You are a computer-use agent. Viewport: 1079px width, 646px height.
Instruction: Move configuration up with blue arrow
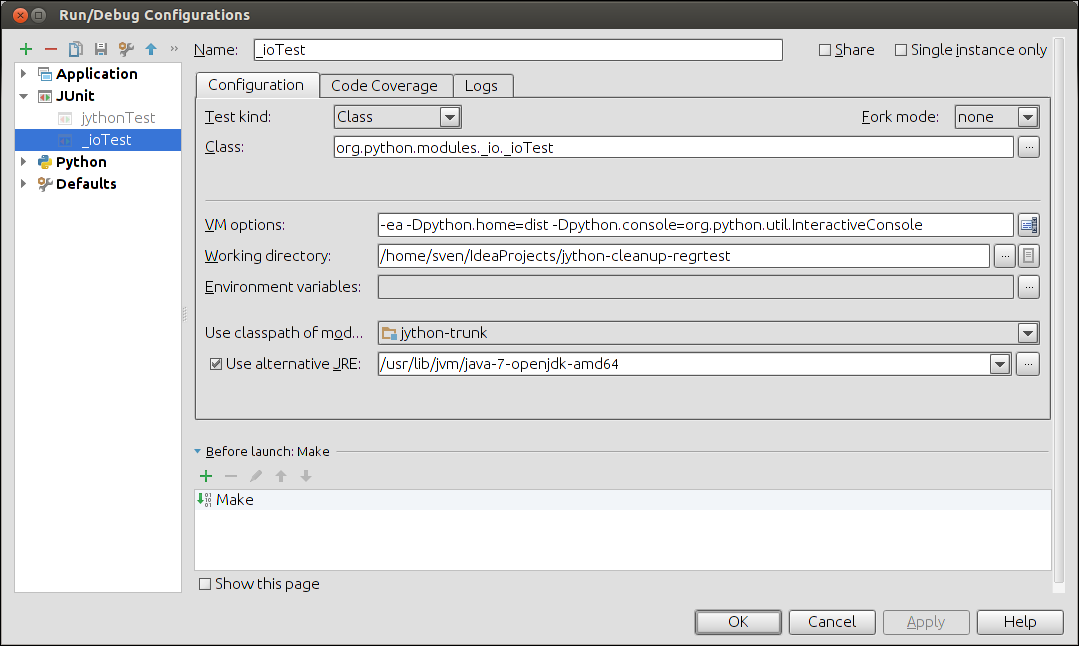click(x=151, y=49)
